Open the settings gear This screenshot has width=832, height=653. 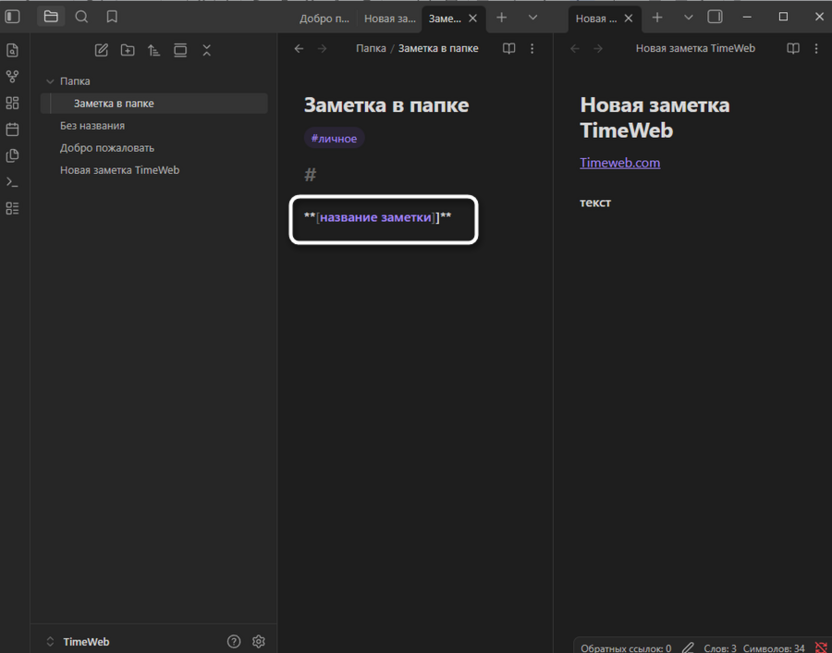pyautogui.click(x=259, y=642)
